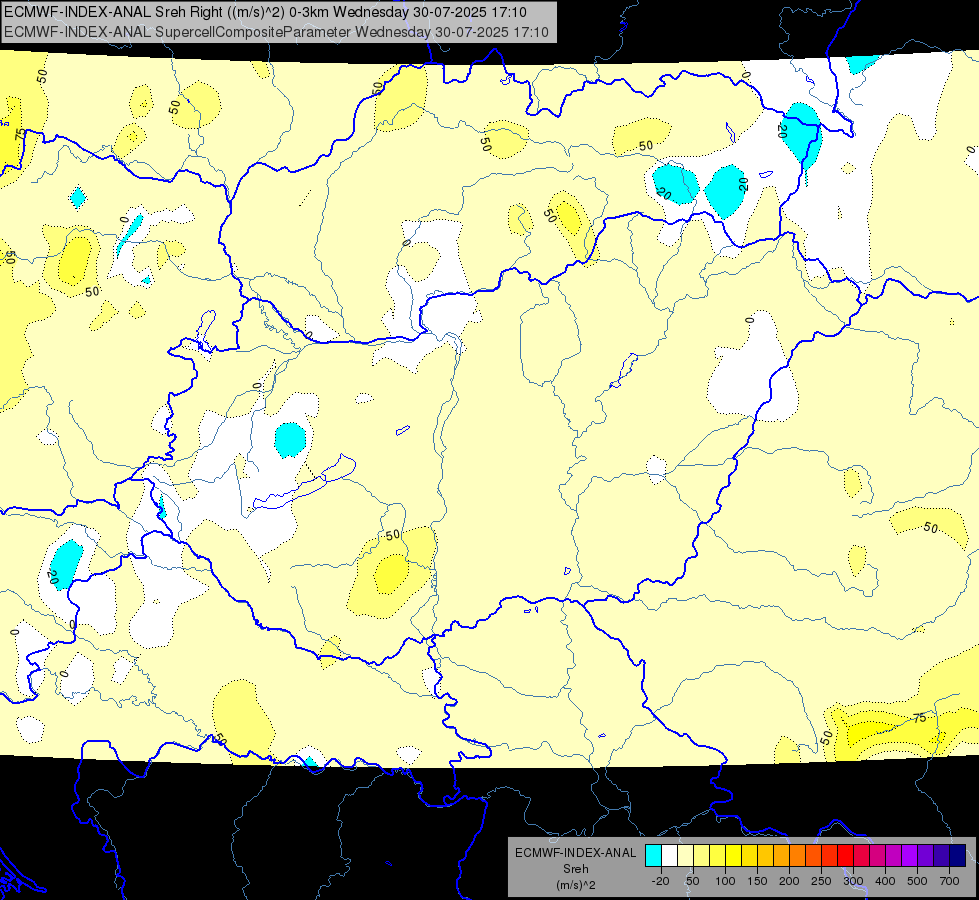This screenshot has width=979, height=900.
Task: Click the 500 tick label in legend scale
Action: click(917, 881)
